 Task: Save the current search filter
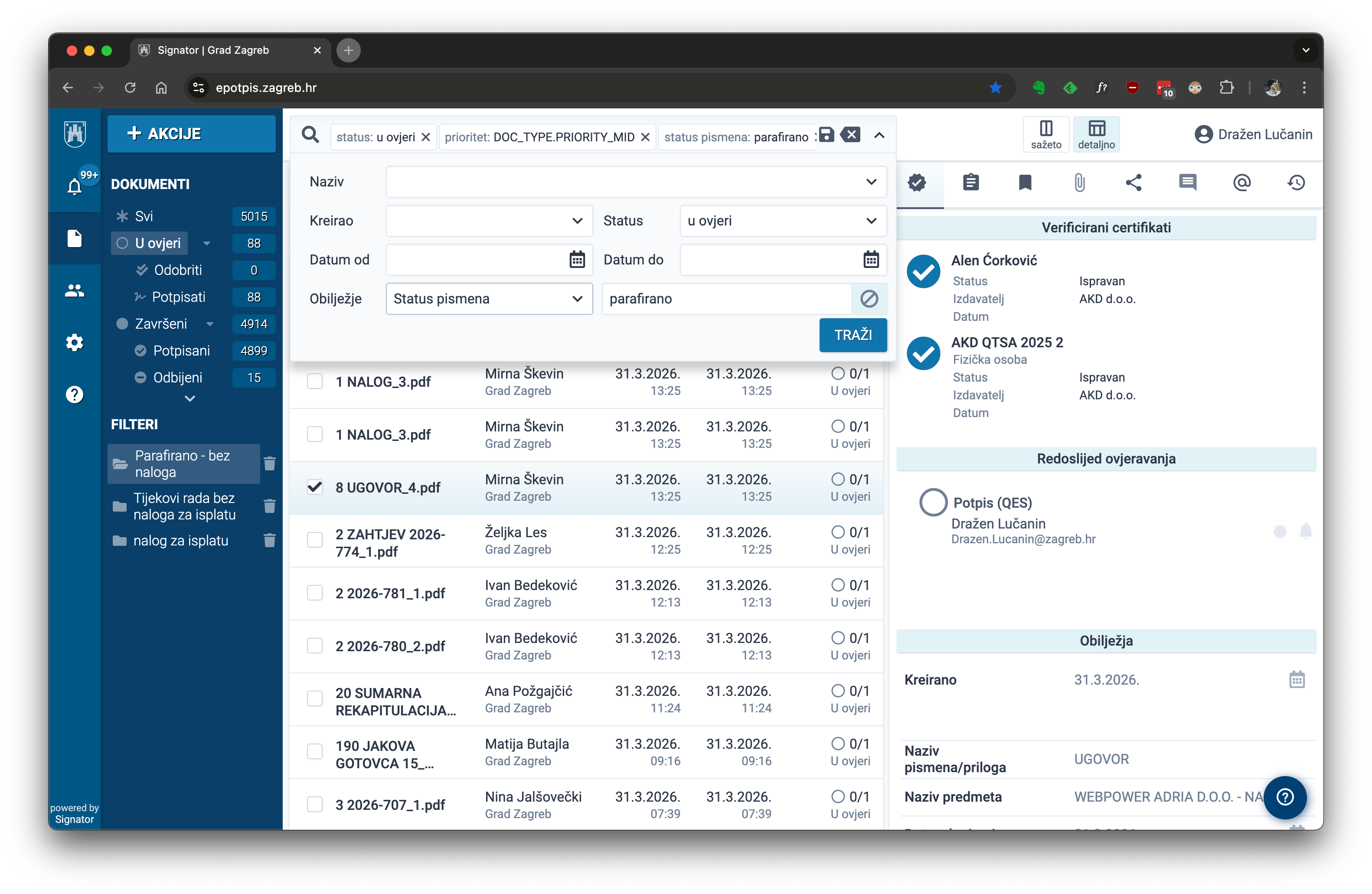[826, 135]
